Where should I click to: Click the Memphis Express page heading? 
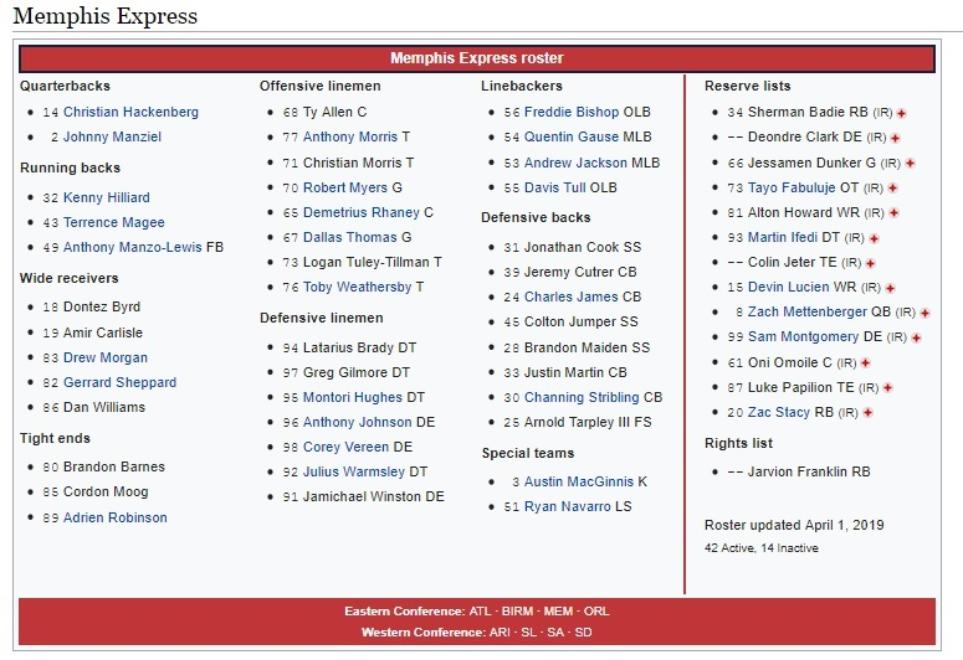[x=105, y=16]
